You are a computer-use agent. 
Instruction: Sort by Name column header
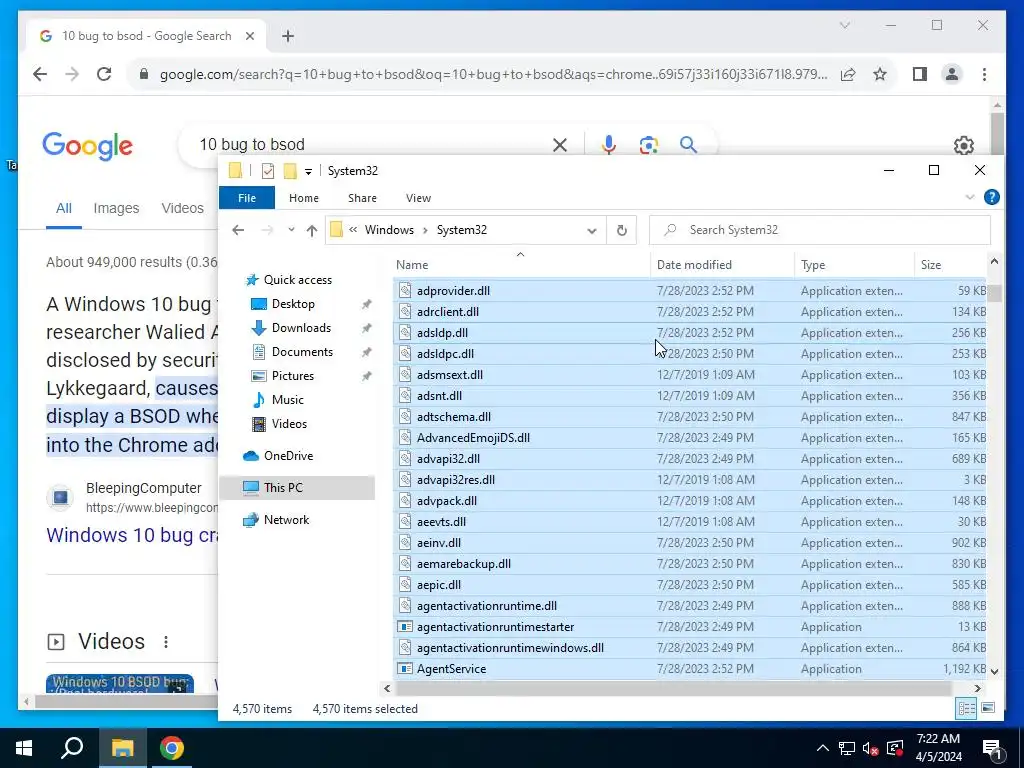(411, 264)
